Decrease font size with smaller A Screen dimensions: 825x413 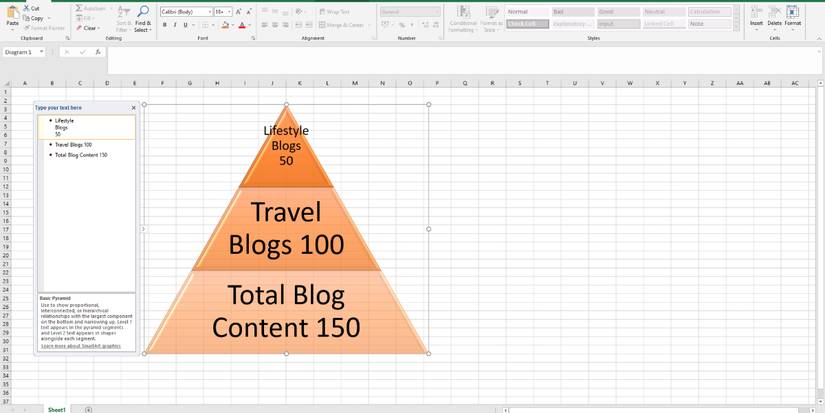click(248, 12)
